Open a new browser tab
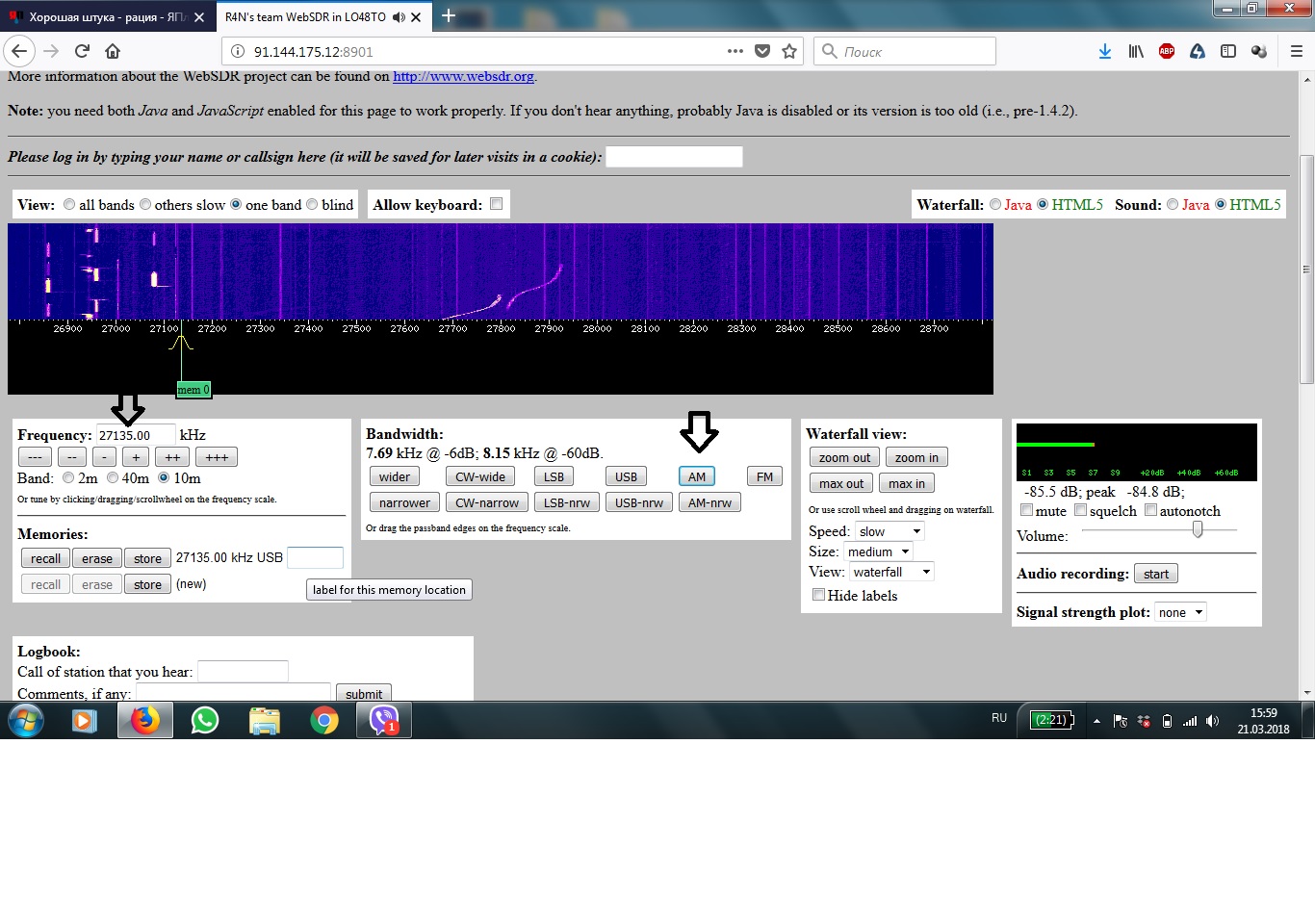 click(x=449, y=16)
